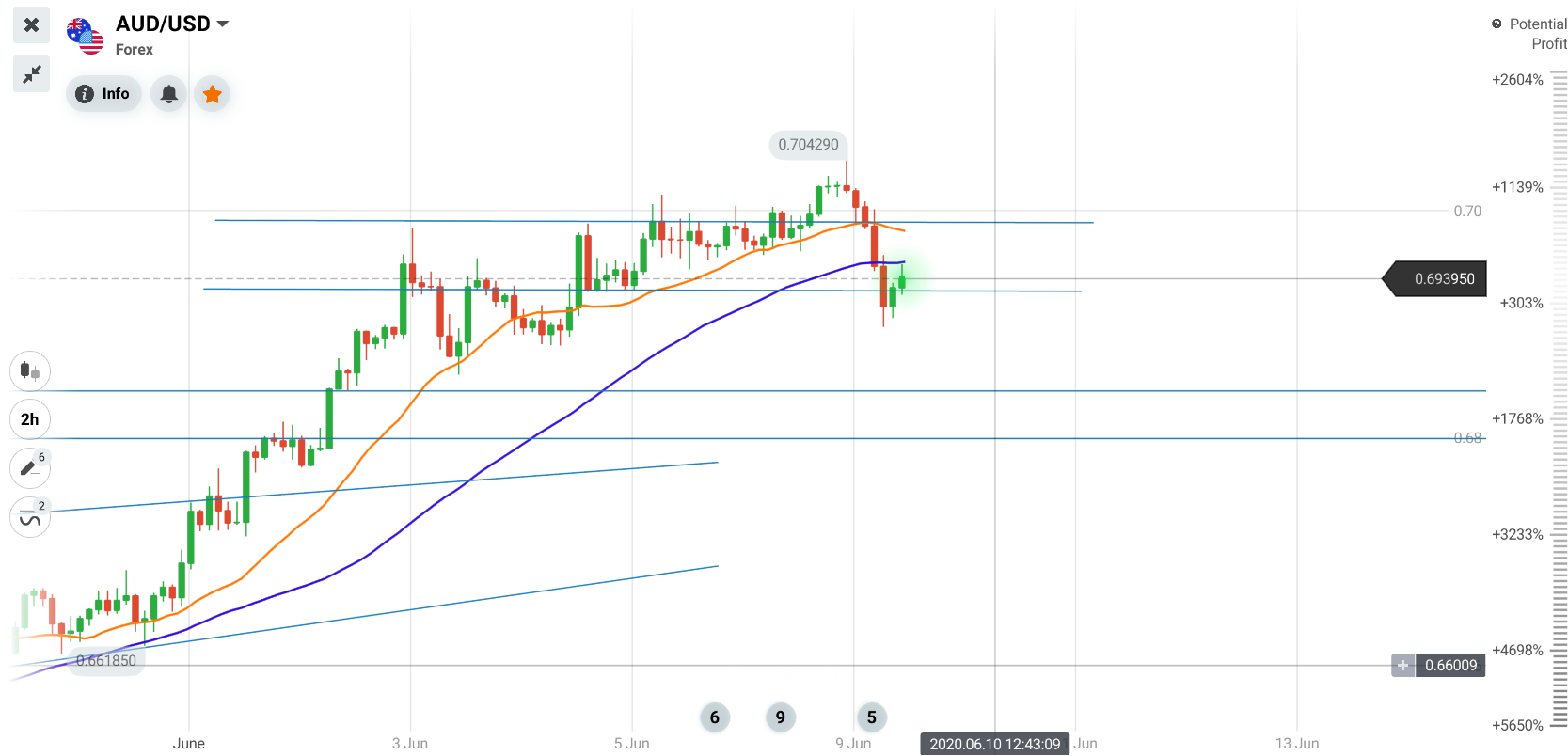
Task: Click the high price label 0.704290
Action: [x=809, y=145]
